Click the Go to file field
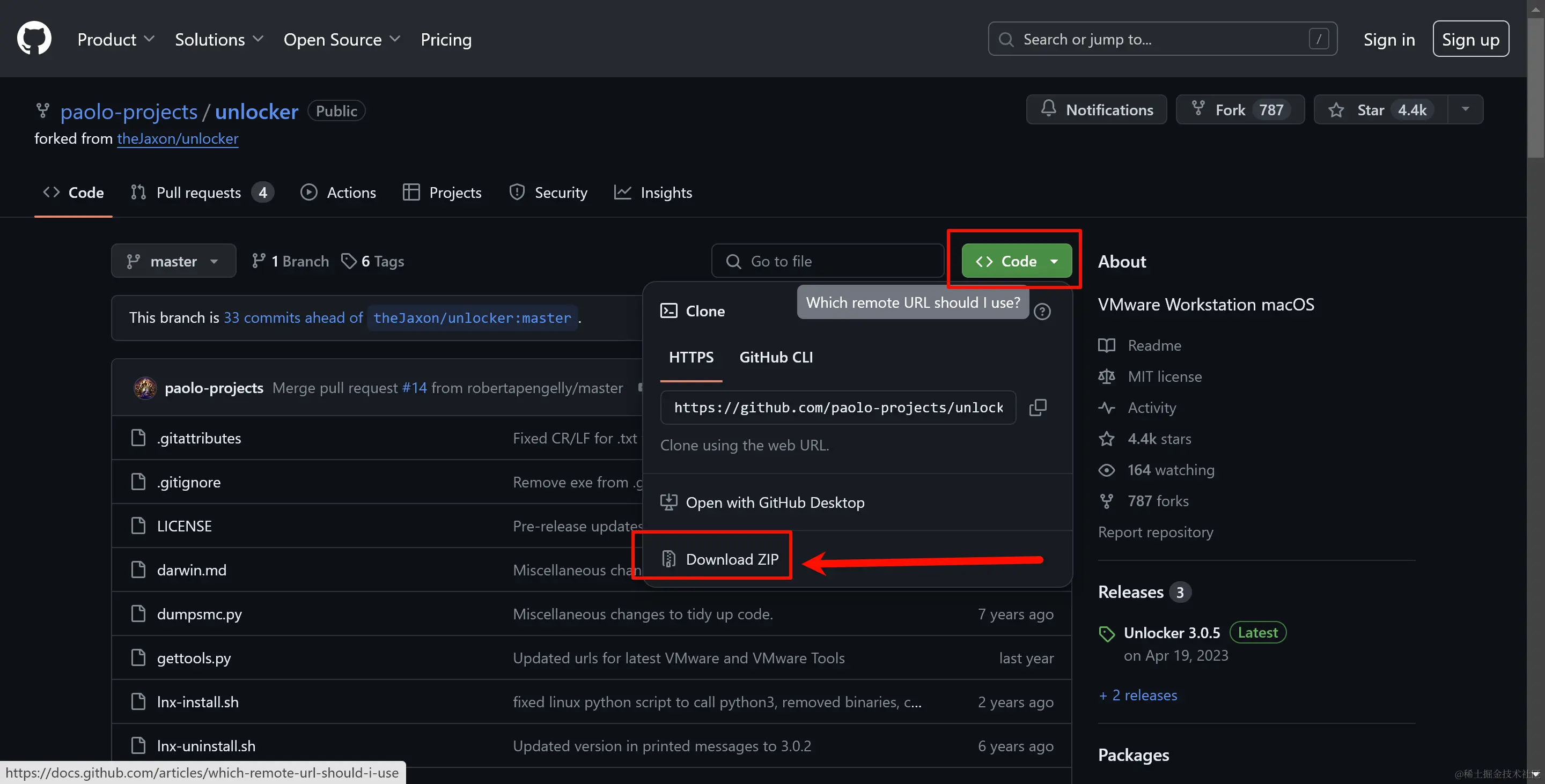 pos(828,261)
